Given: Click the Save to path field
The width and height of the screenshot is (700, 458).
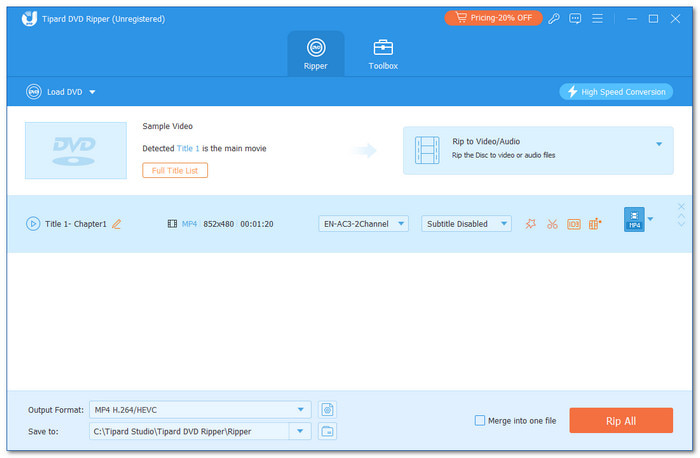Looking at the screenshot, I should tap(189, 431).
